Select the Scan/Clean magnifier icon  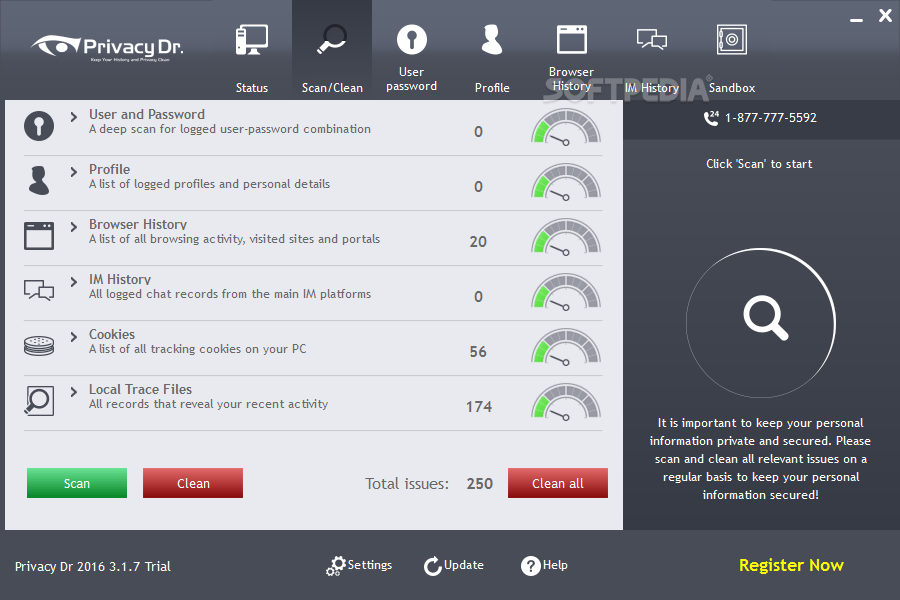332,39
